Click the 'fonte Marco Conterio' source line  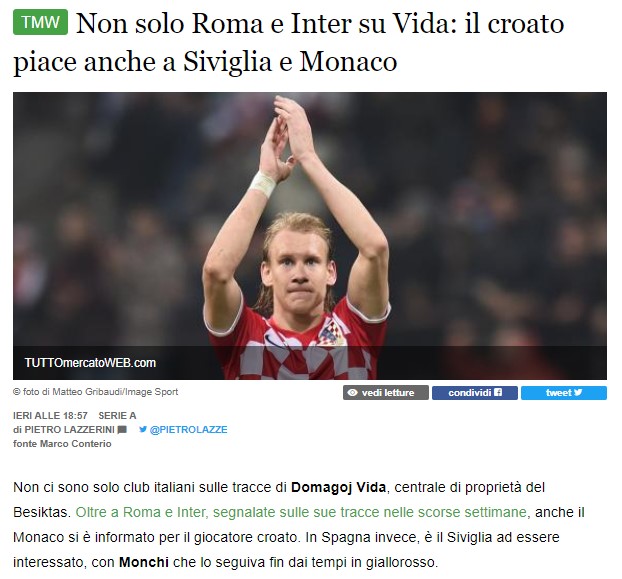62,444
